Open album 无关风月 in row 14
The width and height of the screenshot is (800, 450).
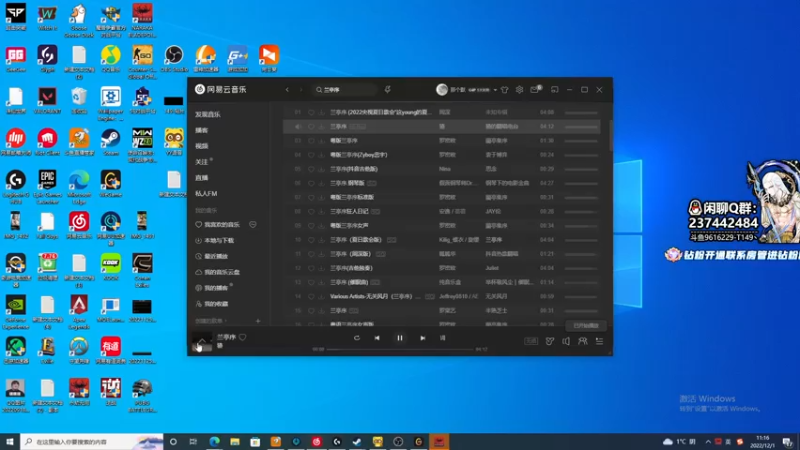point(496,296)
